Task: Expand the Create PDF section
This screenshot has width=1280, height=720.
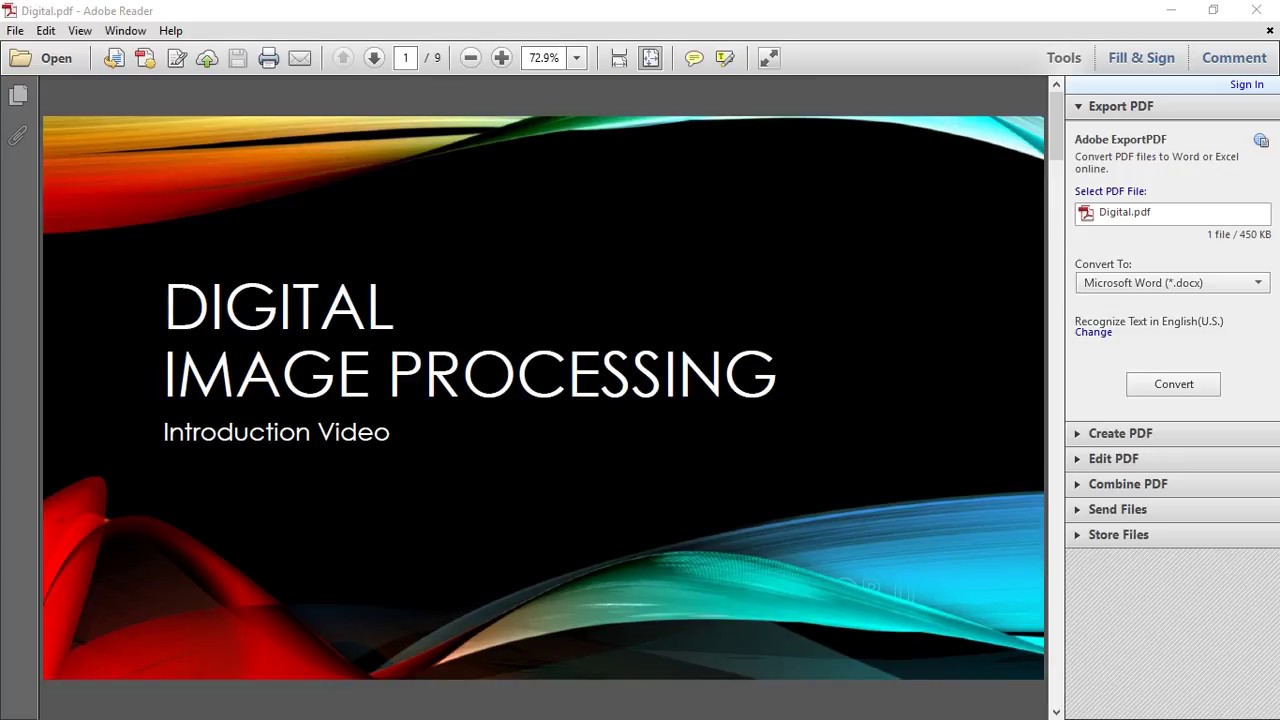Action: (x=1172, y=433)
